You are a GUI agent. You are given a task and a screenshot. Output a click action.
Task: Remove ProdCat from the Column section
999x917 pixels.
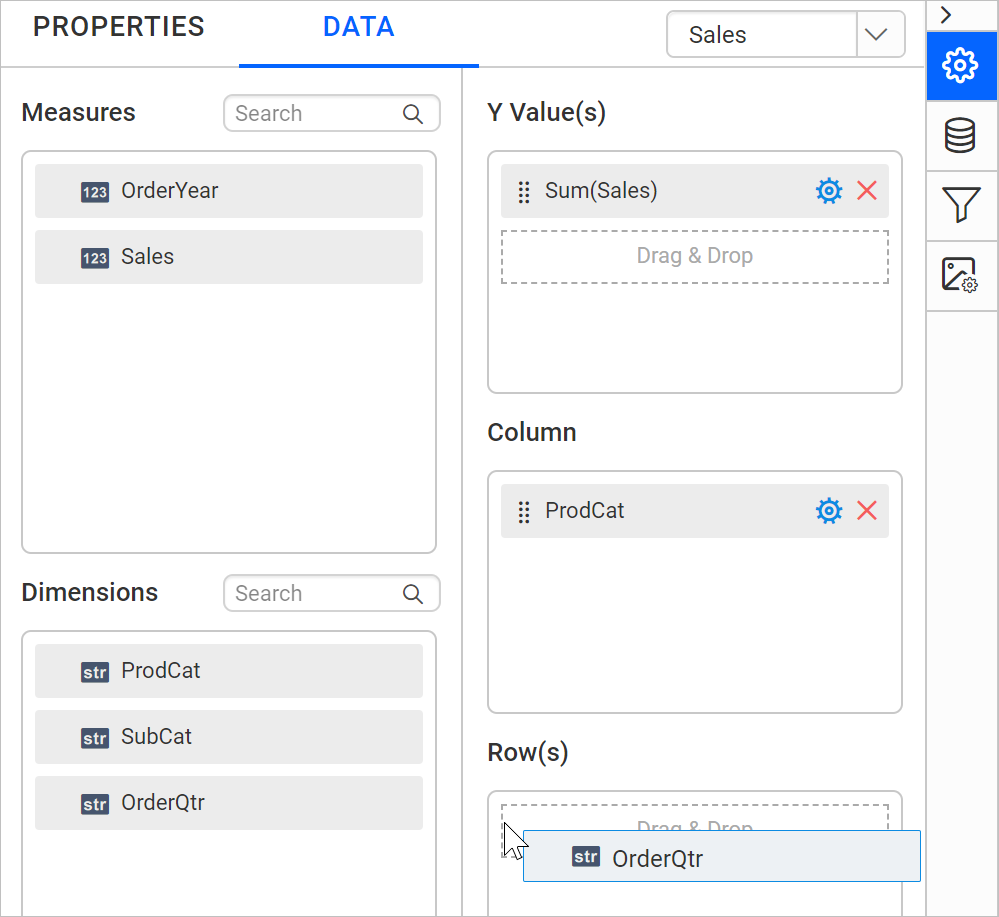[867, 510]
